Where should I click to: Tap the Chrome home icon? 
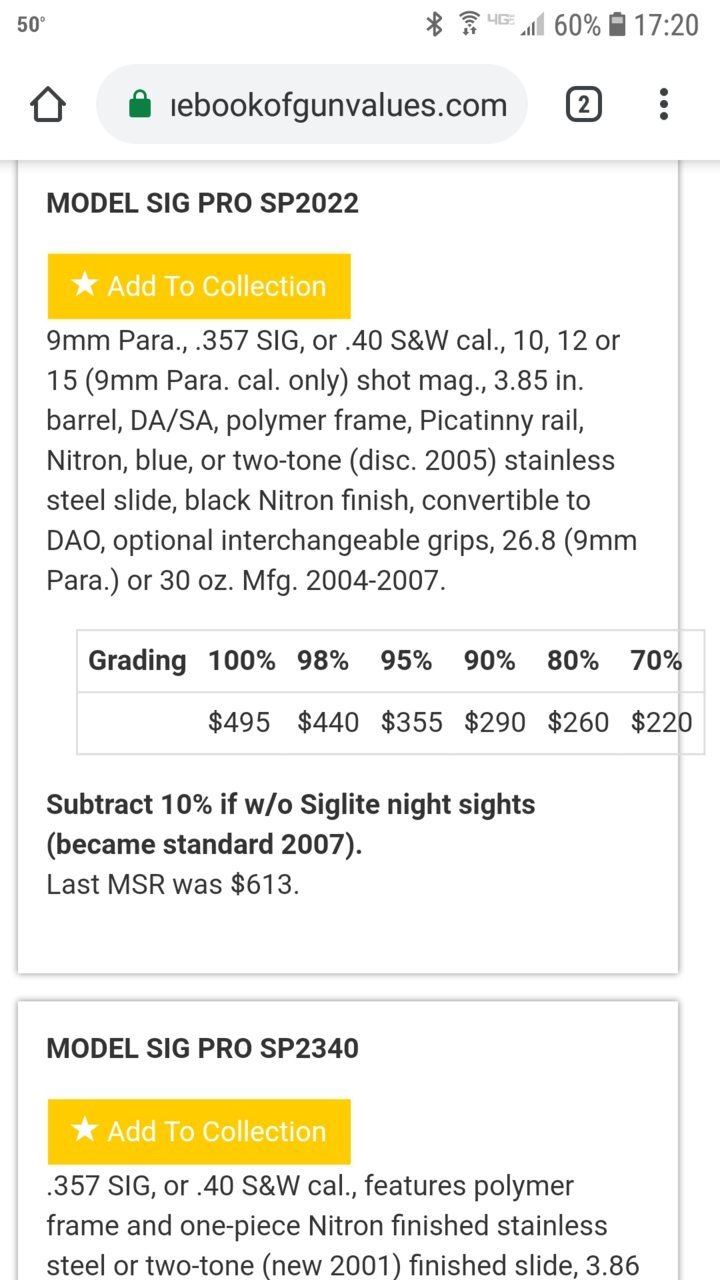pos(49,104)
